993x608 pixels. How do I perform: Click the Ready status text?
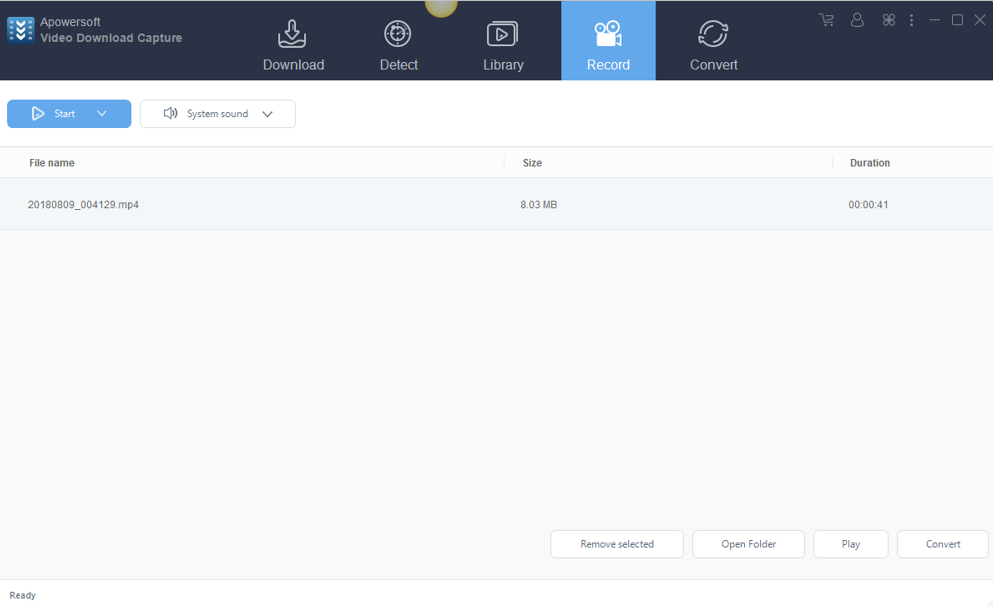tap(22, 595)
